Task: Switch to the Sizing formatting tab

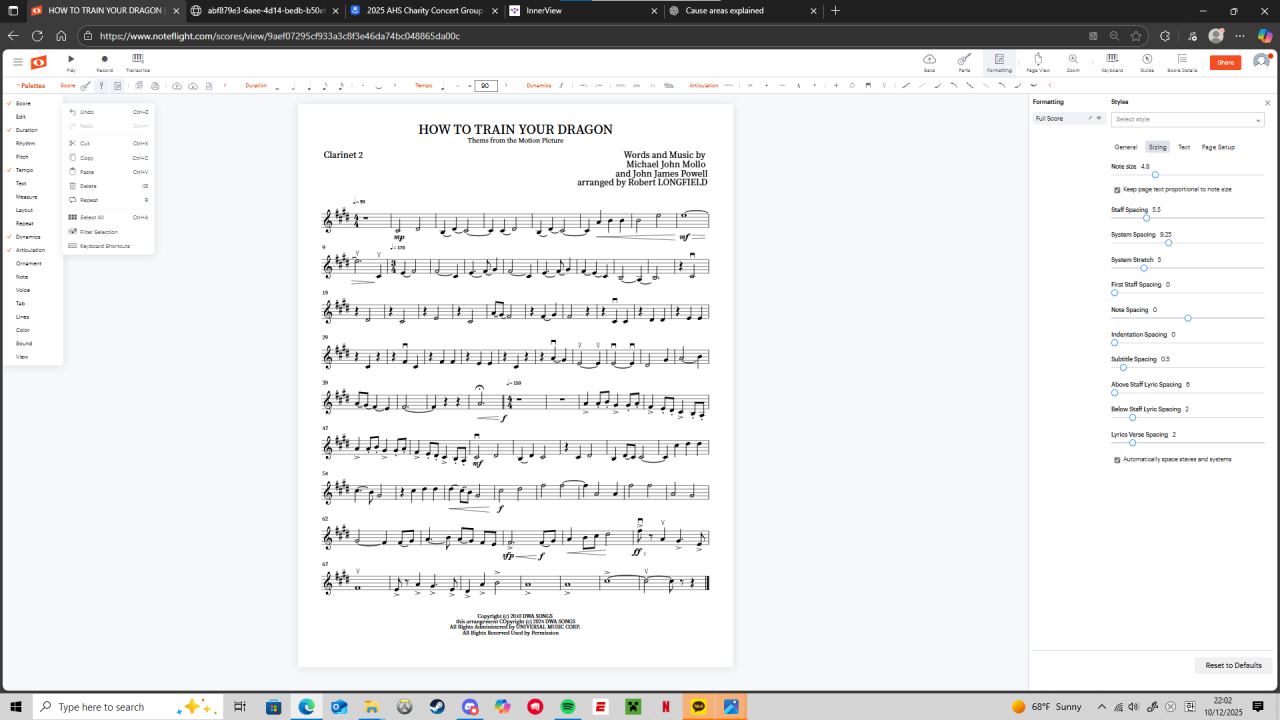Action: (1157, 147)
